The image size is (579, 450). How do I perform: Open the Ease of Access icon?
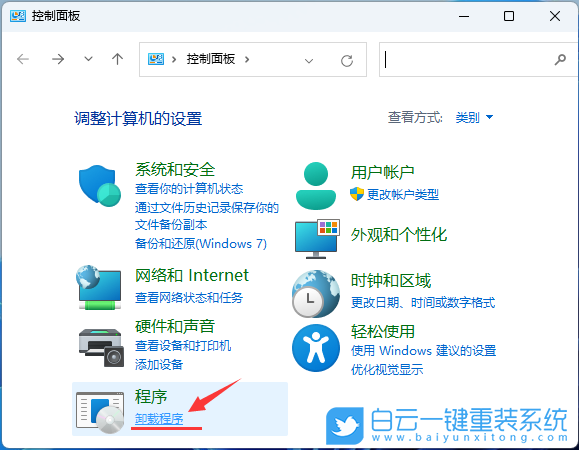(x=316, y=348)
